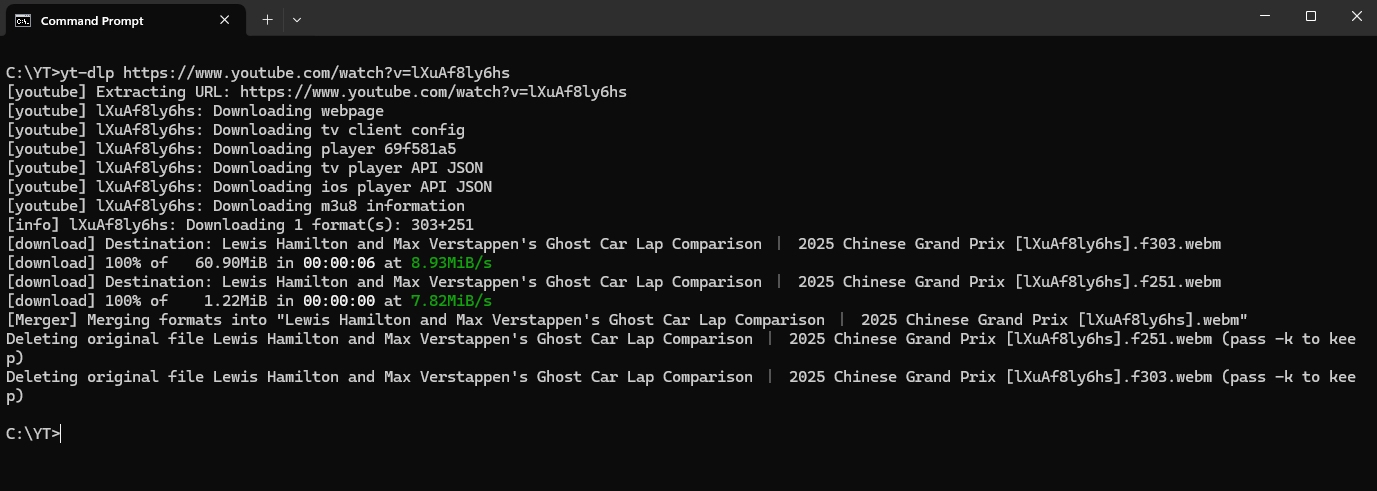1377x491 pixels.
Task: Expand the new tab profile dropdown chevron
Action: point(297,19)
